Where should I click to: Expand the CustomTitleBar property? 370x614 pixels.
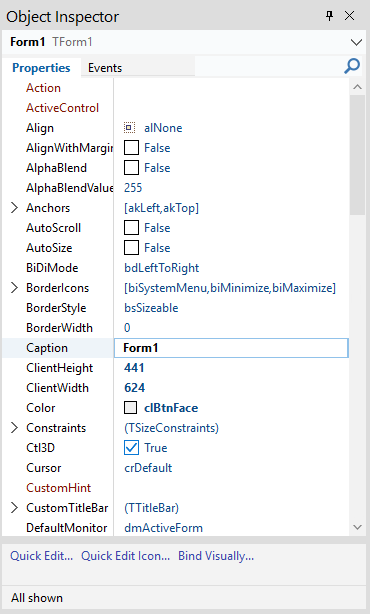(14, 507)
